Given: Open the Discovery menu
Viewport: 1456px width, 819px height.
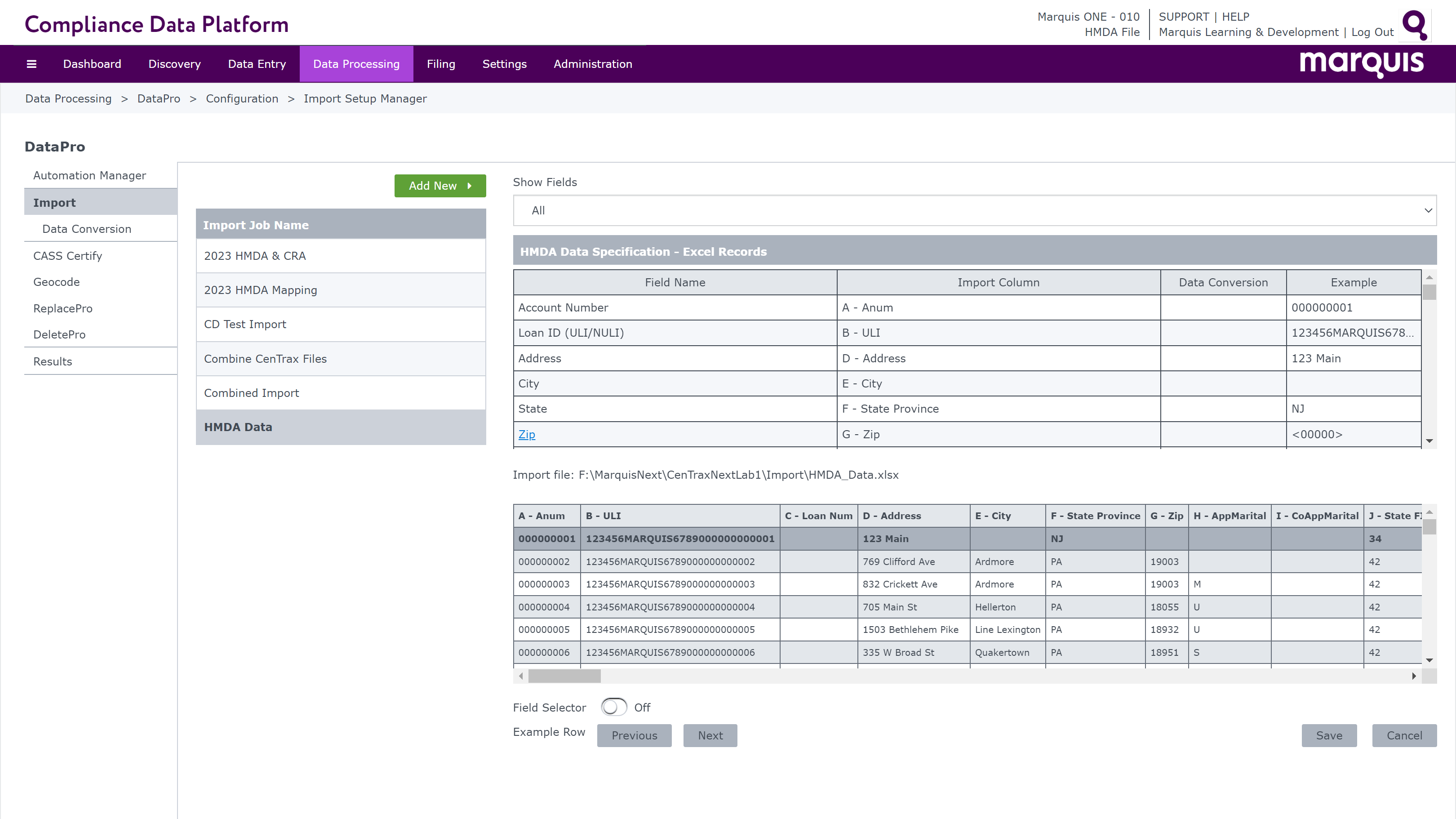Looking at the screenshot, I should click(x=174, y=64).
